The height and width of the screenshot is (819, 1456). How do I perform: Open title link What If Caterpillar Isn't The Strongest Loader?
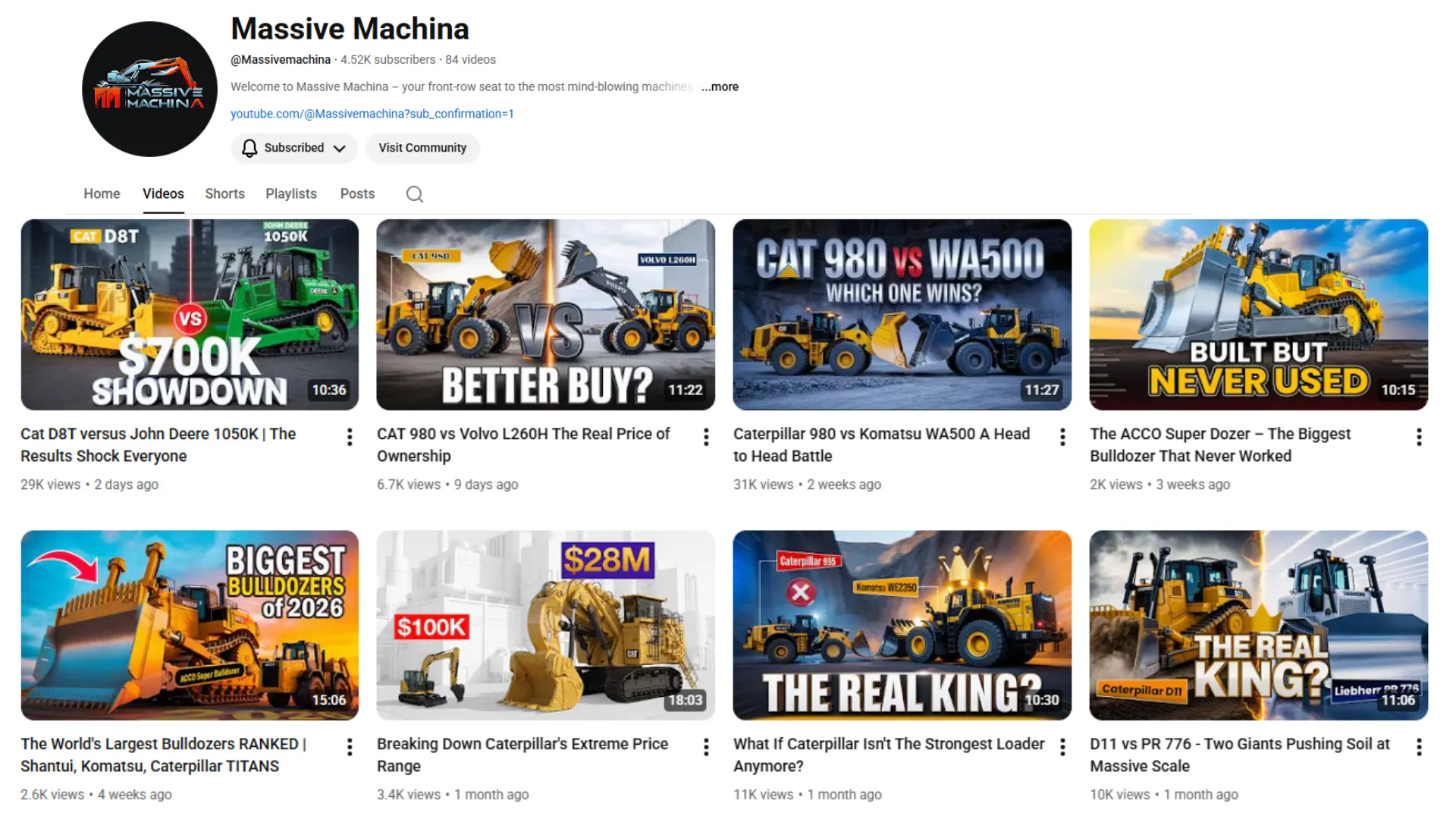click(889, 755)
